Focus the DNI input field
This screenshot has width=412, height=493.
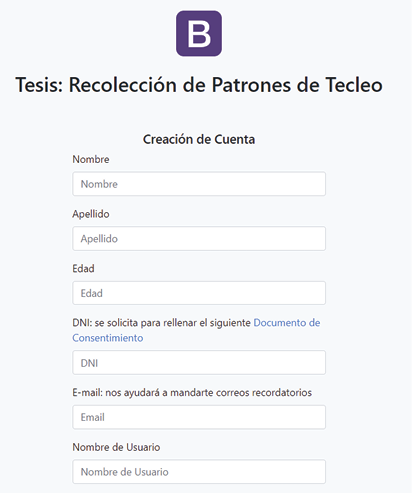[x=199, y=362]
